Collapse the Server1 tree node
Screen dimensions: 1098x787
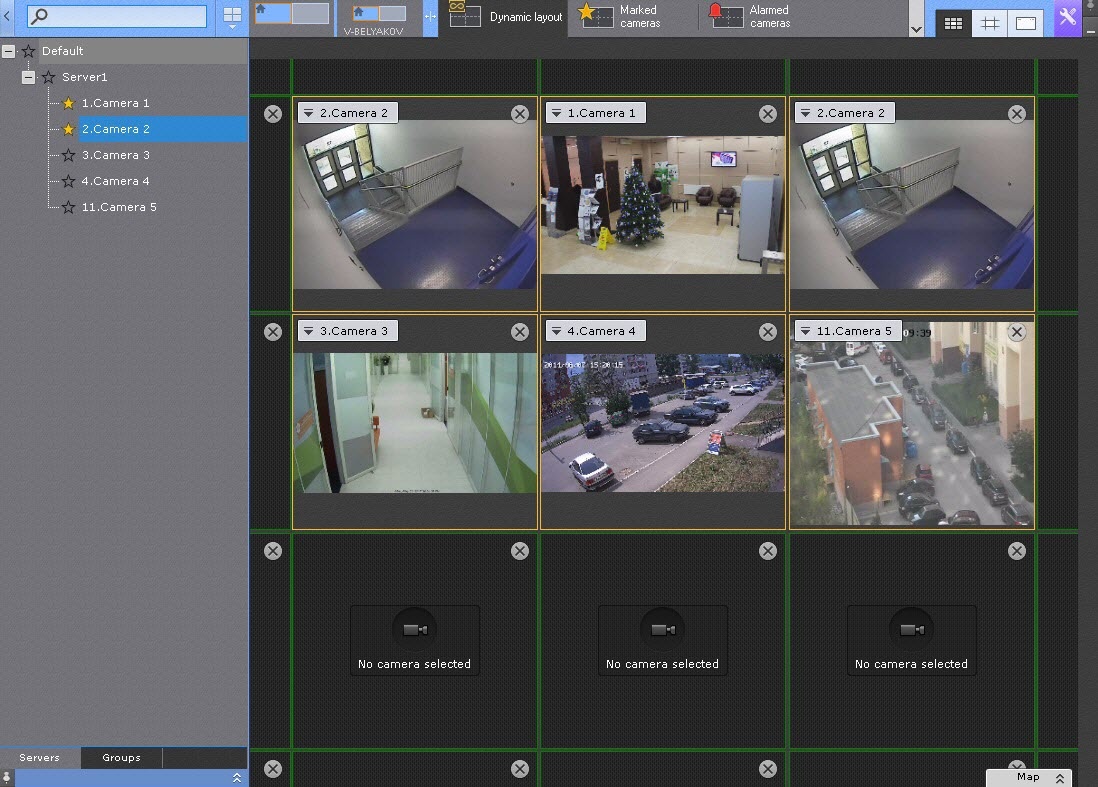(28, 77)
